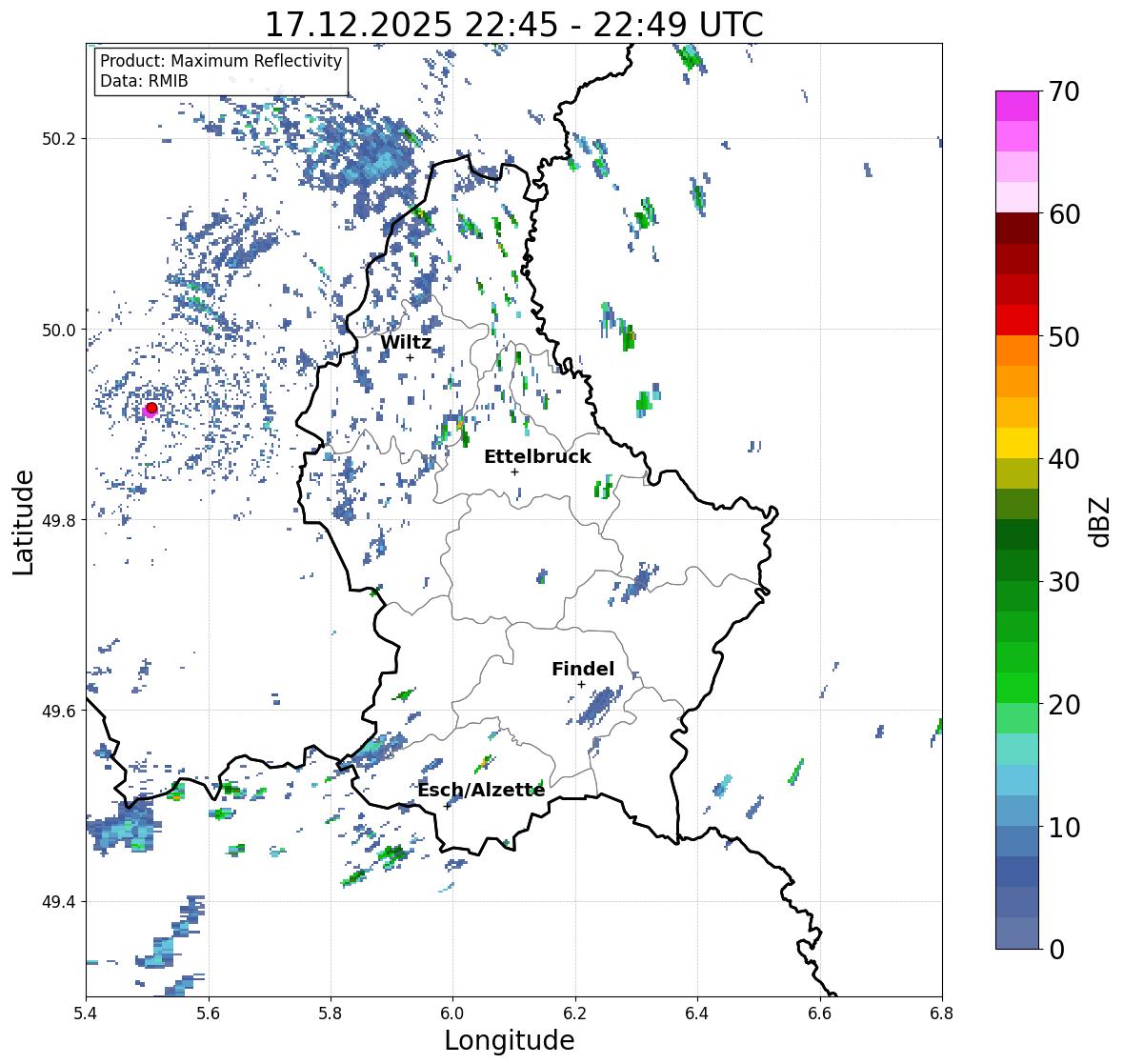Click the 6.4 longitude tick label
The width and height of the screenshot is (1123, 1064).
(697, 1014)
